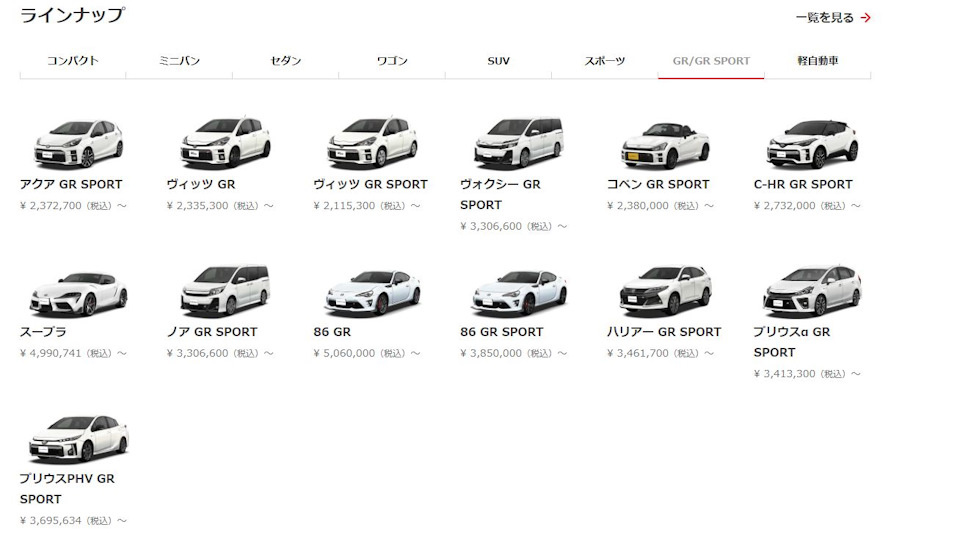Select the スポーツ tab
960x538 pixels.
tap(605, 61)
